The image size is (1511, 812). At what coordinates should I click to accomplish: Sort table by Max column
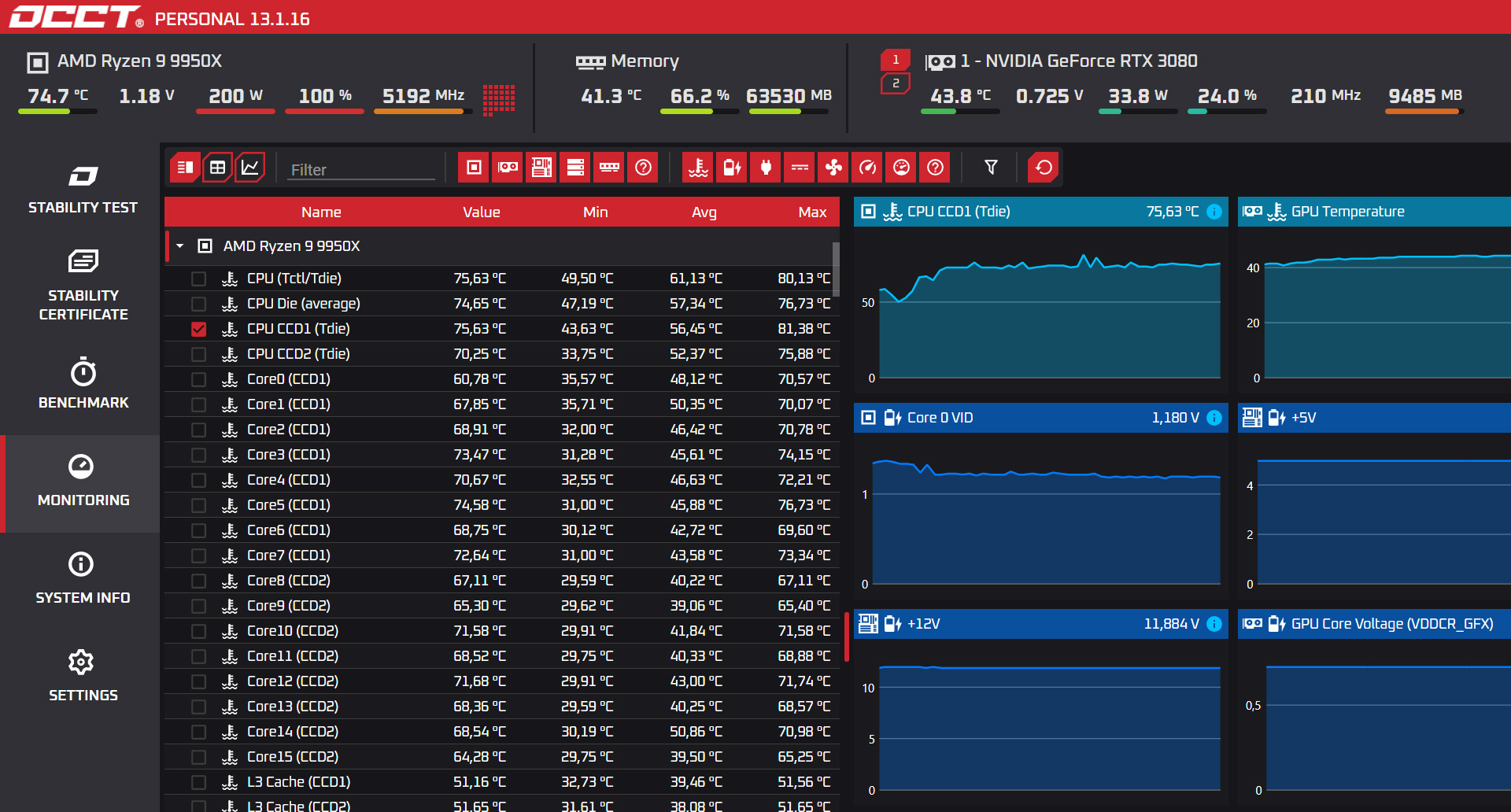coord(812,212)
